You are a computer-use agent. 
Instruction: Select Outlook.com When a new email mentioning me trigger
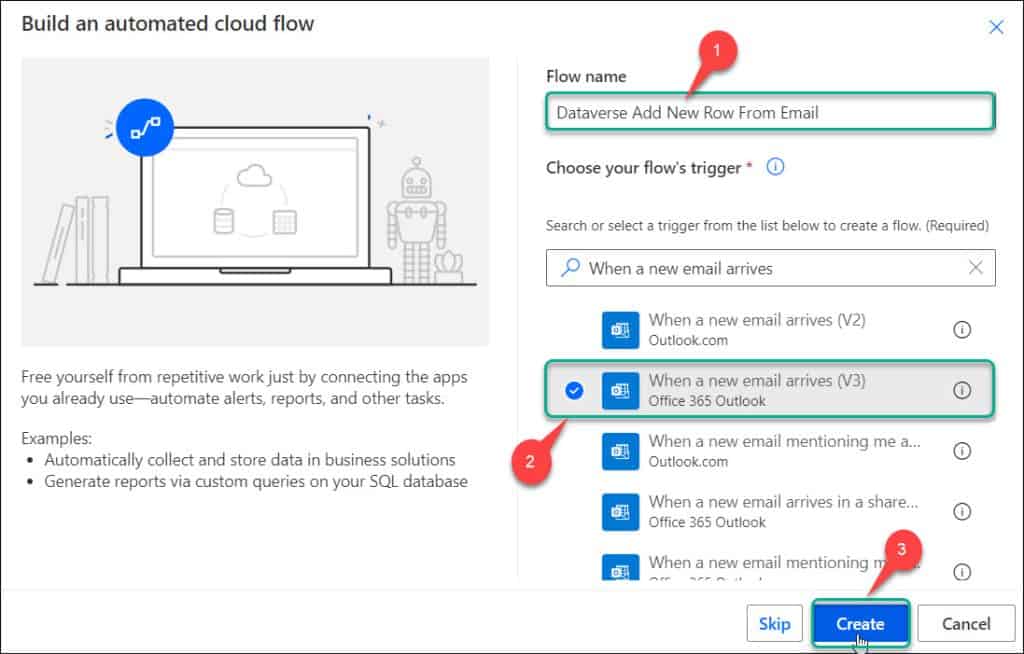(x=770, y=451)
